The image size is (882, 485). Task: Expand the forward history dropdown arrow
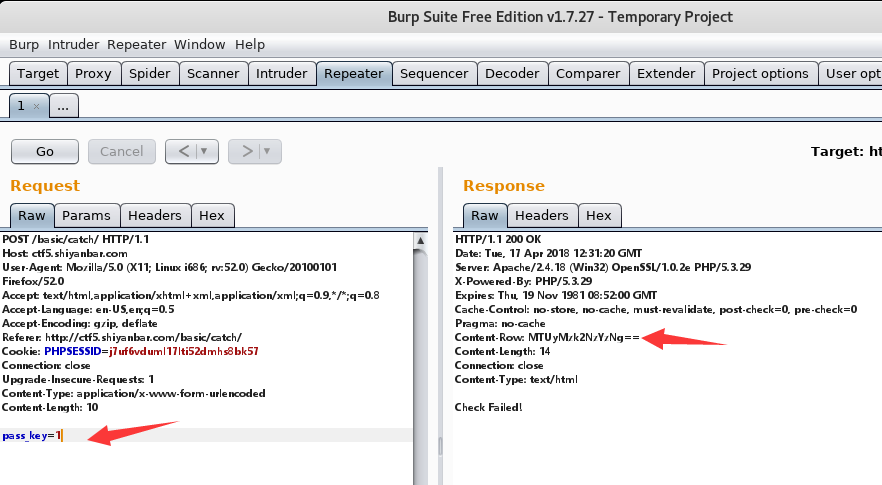[267, 151]
